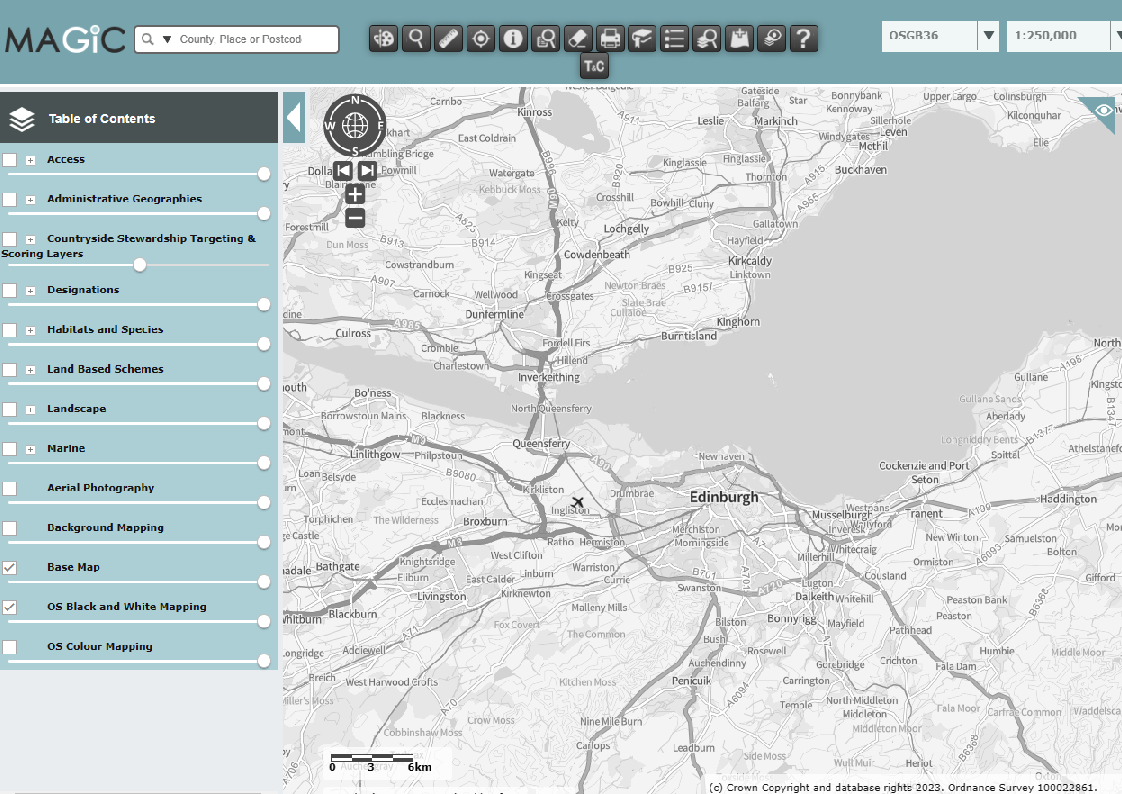The image size is (1122, 794).
Task: Open the OSGB36 coordinate system dropdown
Action: (x=988, y=36)
